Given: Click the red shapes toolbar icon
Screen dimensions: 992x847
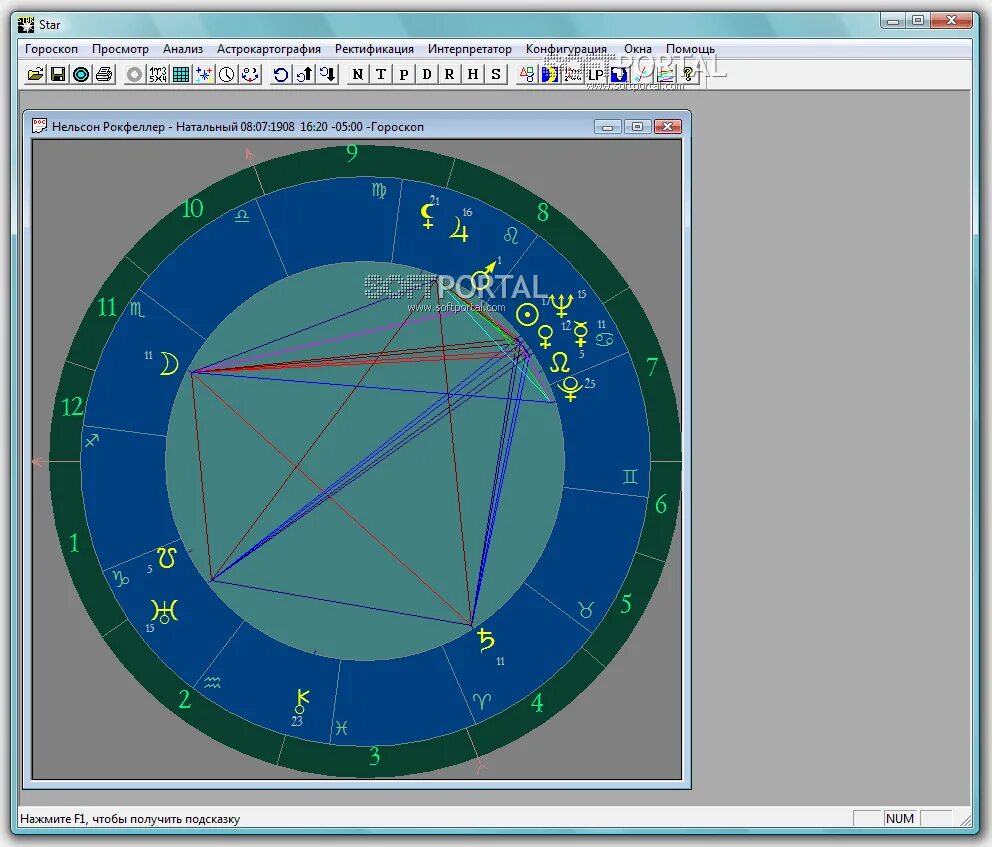Looking at the screenshot, I should point(526,75).
